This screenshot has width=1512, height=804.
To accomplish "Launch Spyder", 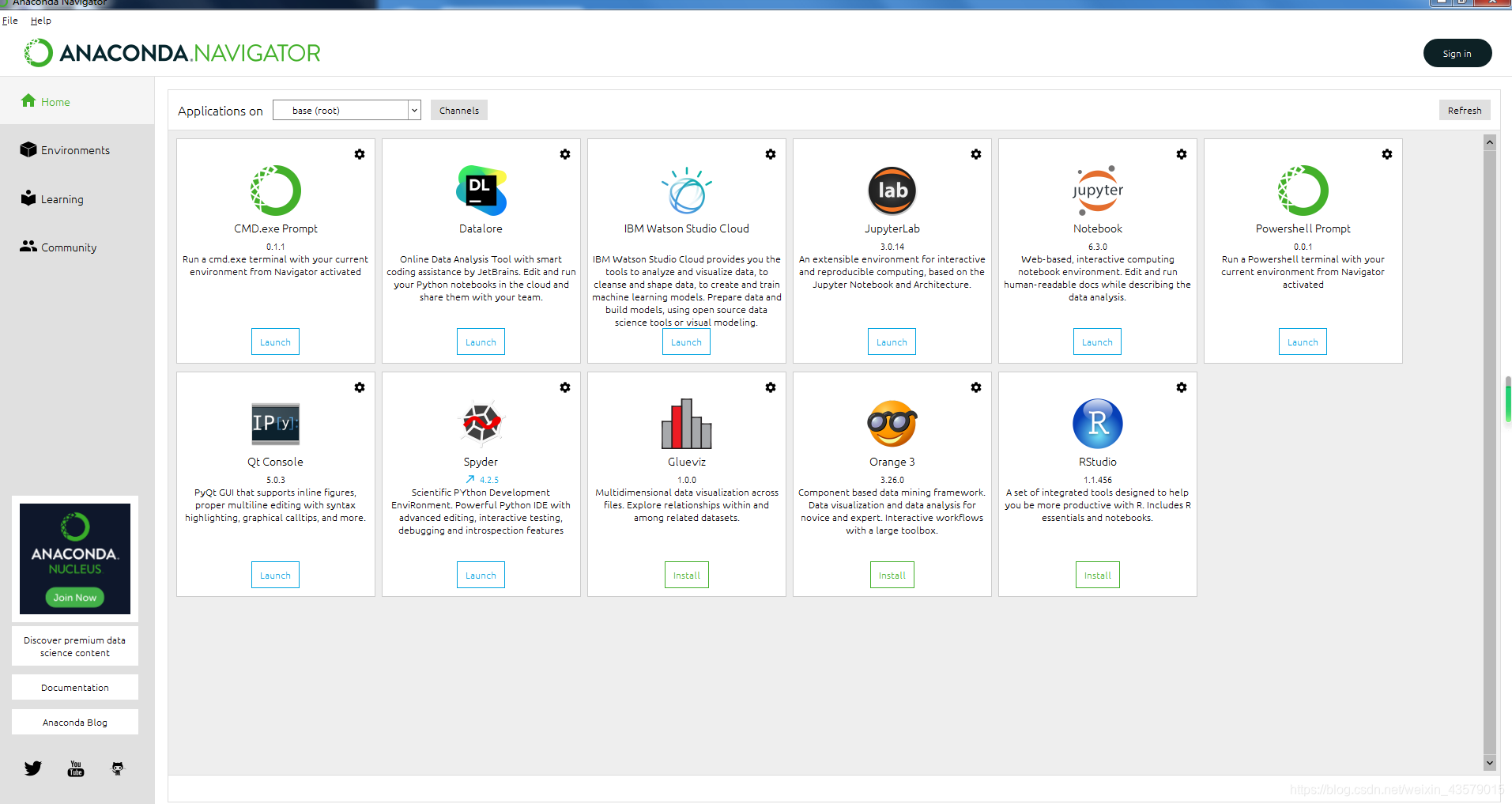I will coord(481,576).
